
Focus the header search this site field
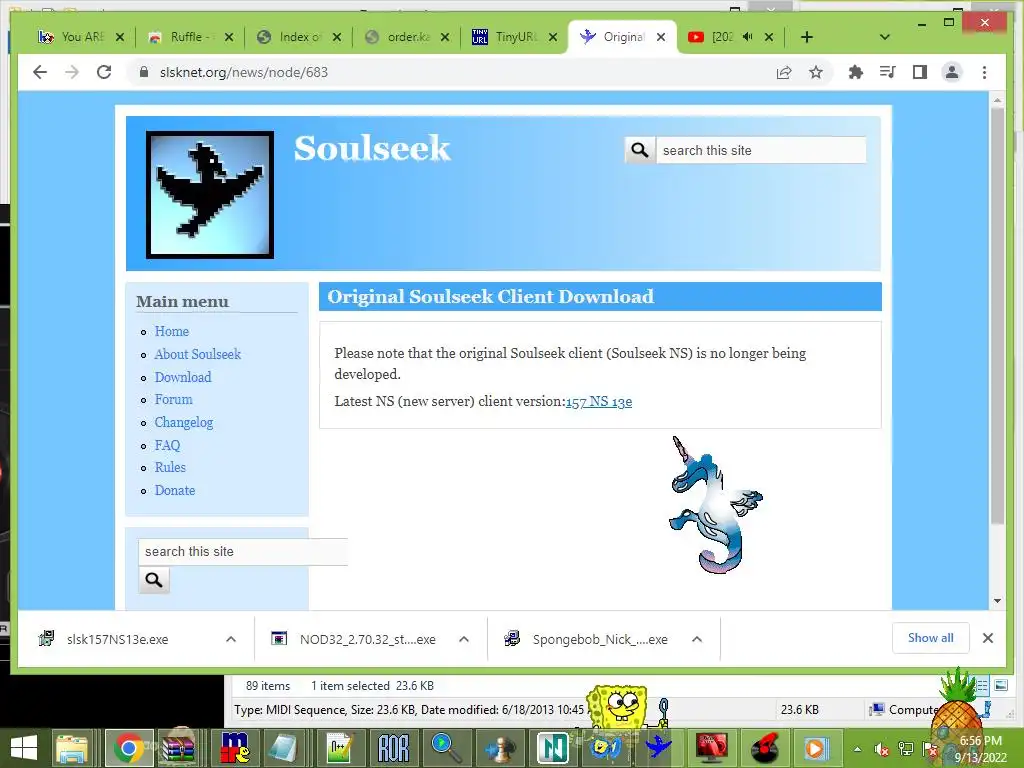point(761,150)
